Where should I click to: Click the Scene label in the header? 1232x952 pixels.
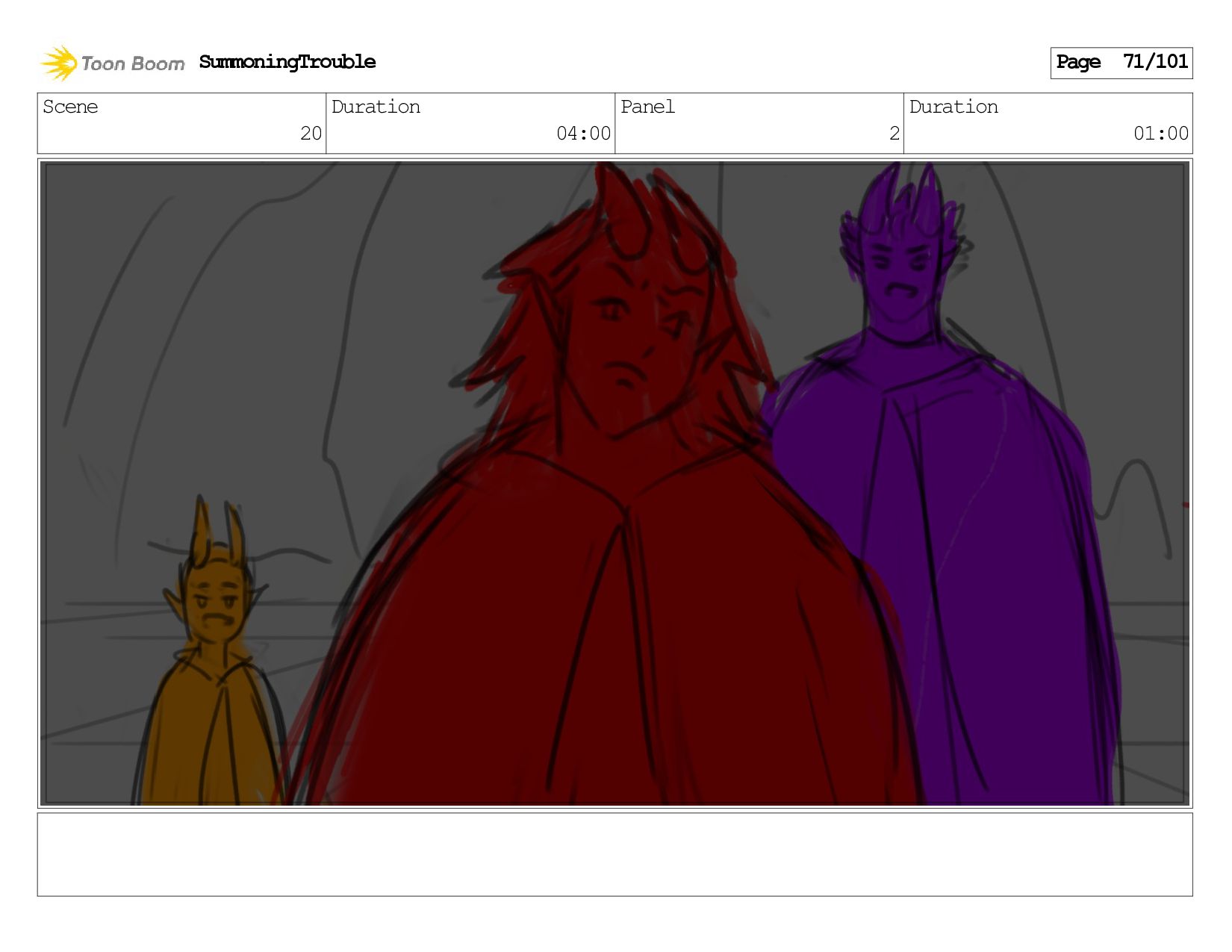70,107
